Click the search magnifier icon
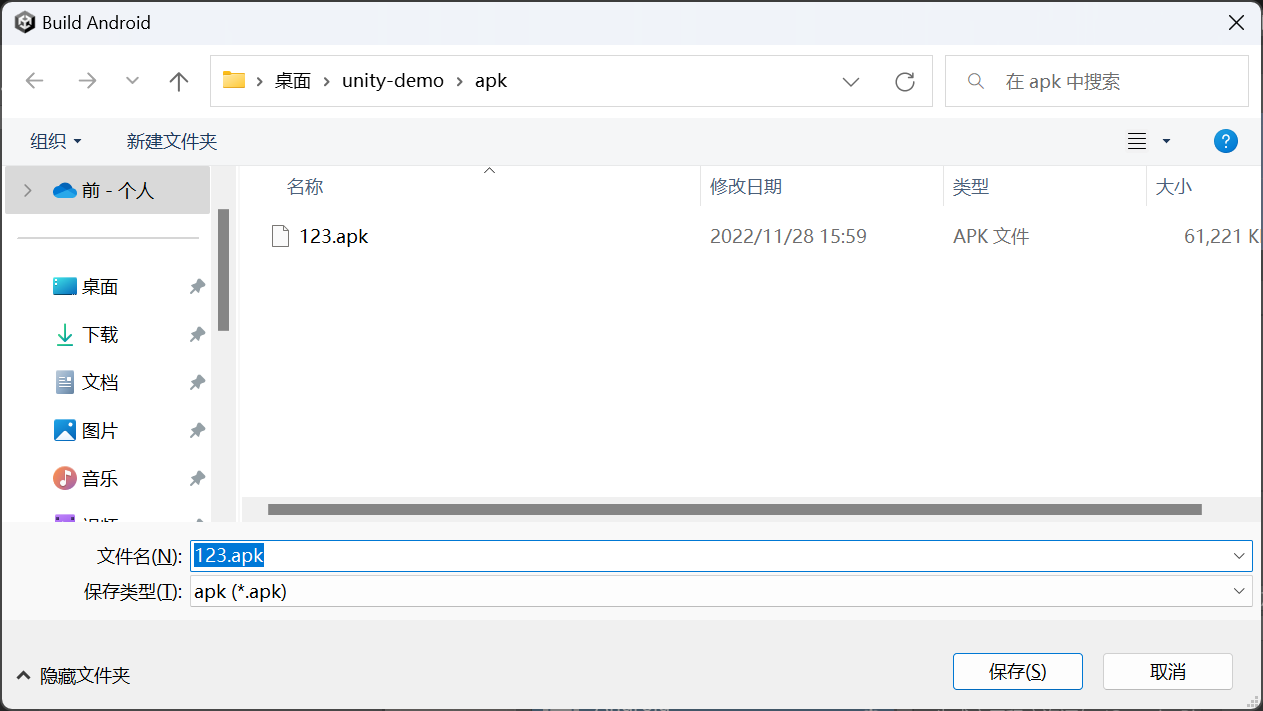This screenshot has height=711, width=1263. (x=976, y=81)
